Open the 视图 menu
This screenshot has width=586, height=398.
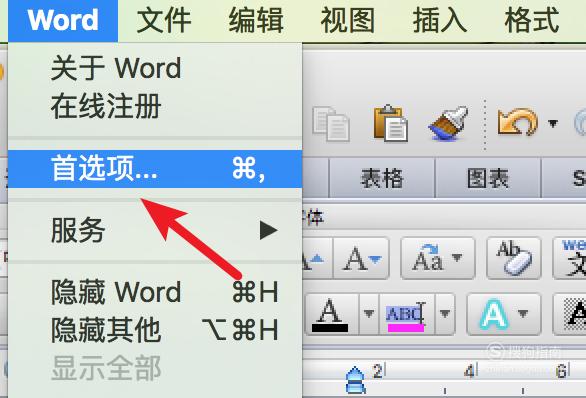pyautogui.click(x=348, y=21)
